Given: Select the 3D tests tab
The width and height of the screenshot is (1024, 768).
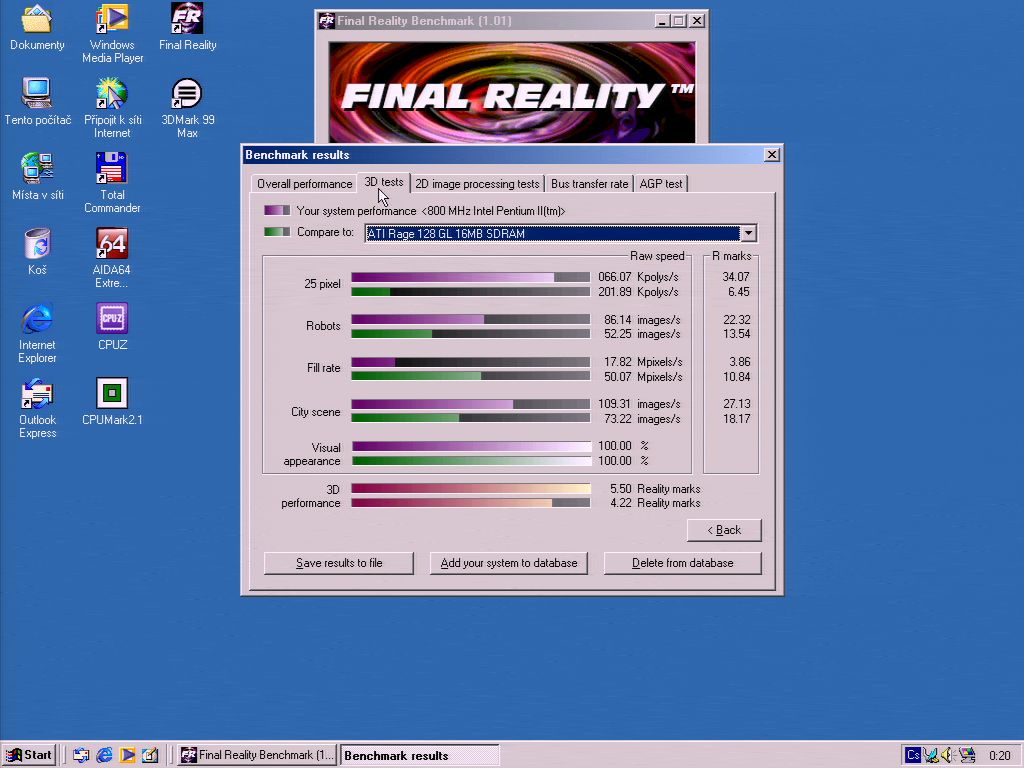Looking at the screenshot, I should point(384,182).
